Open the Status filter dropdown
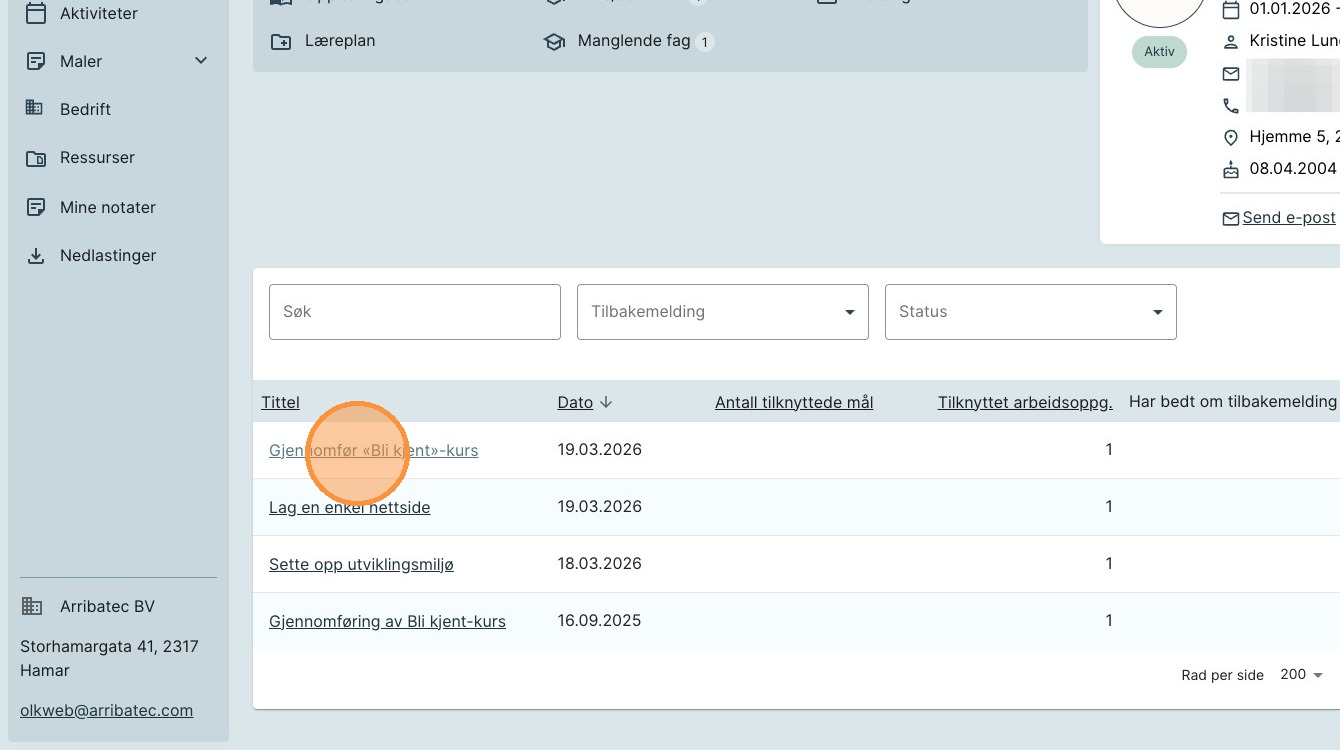Screen dimensions: 1340x750 point(1030,312)
